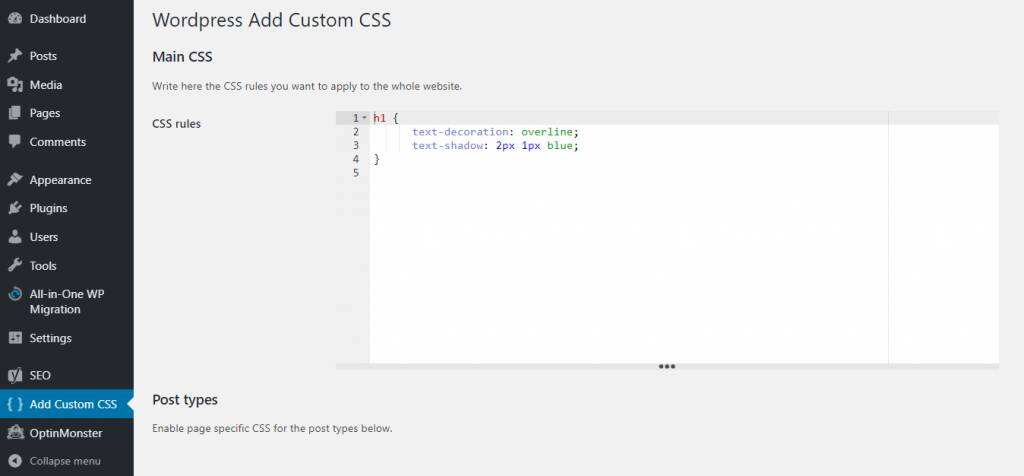This screenshot has height=476, width=1024.
Task: Click the Appearance paintbrush icon
Action: (15, 180)
